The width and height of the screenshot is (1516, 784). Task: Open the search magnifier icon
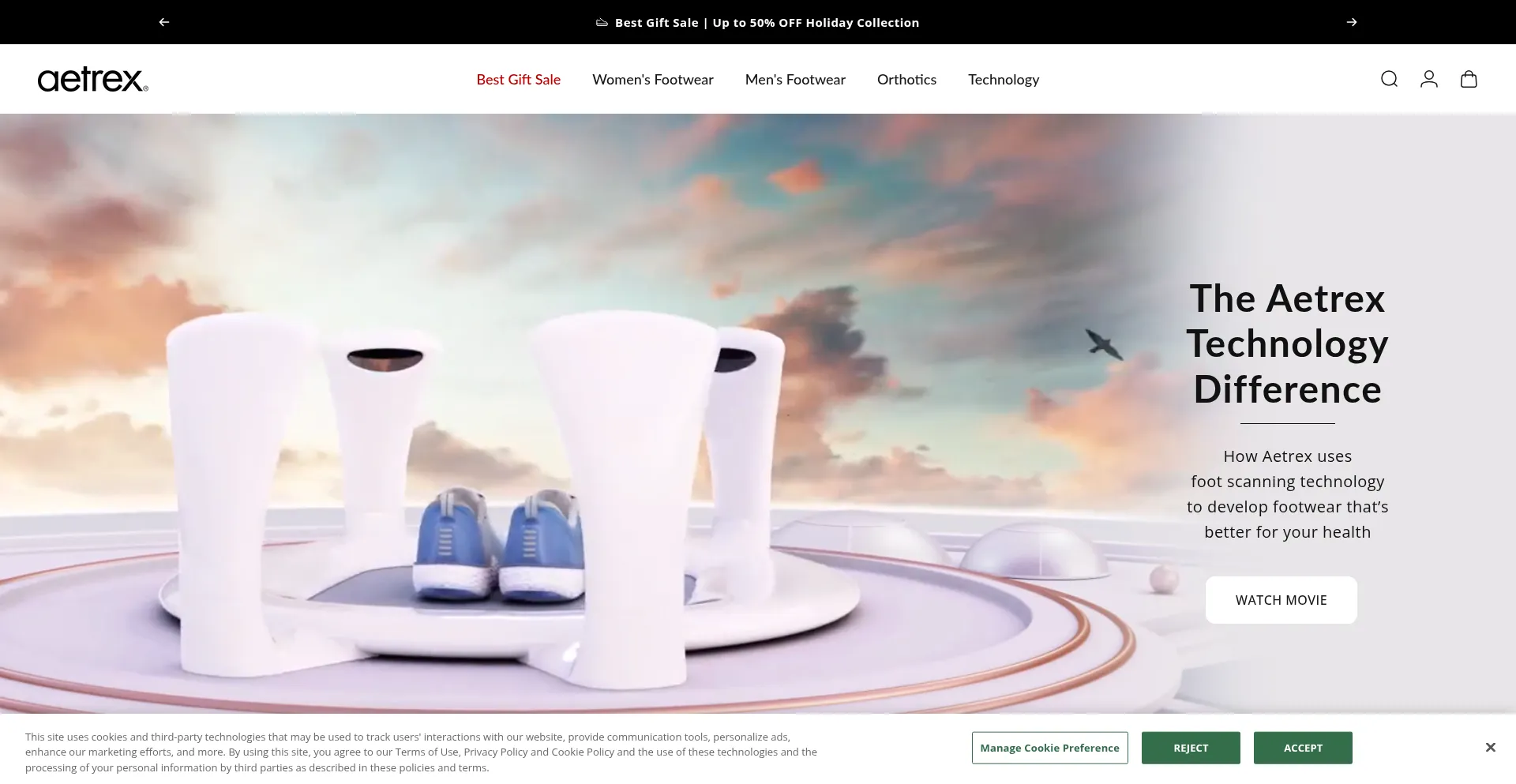(1389, 79)
